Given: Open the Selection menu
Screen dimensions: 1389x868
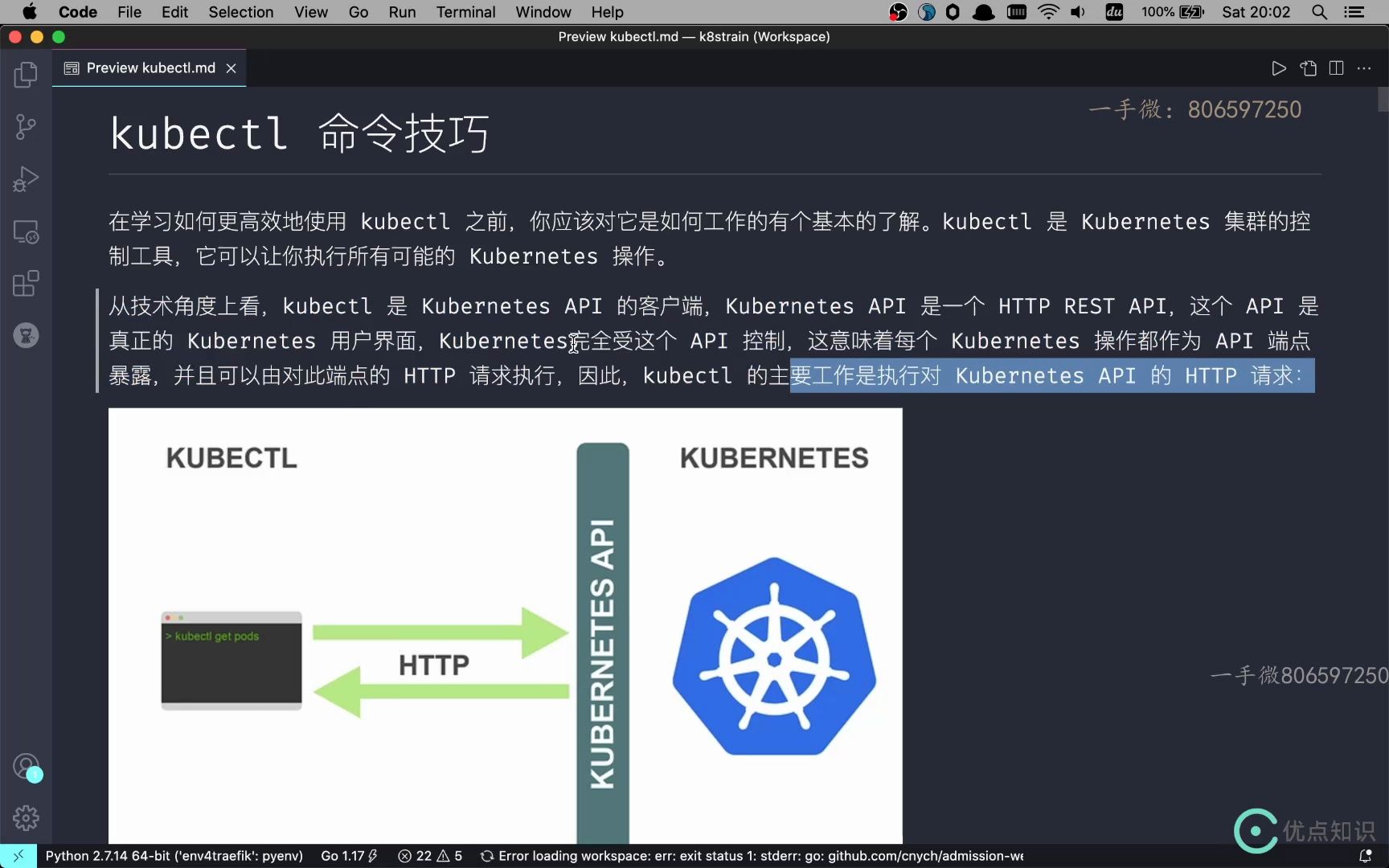Looking at the screenshot, I should [241, 12].
